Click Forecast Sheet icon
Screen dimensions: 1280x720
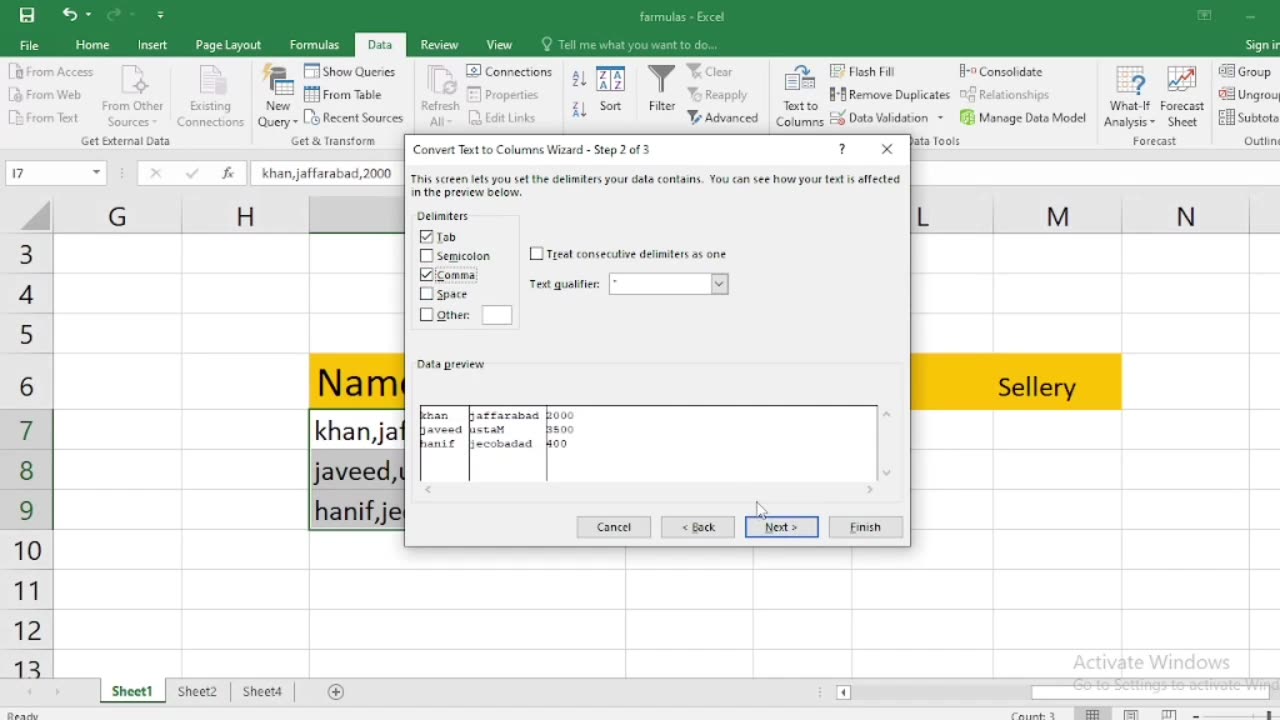(1182, 97)
